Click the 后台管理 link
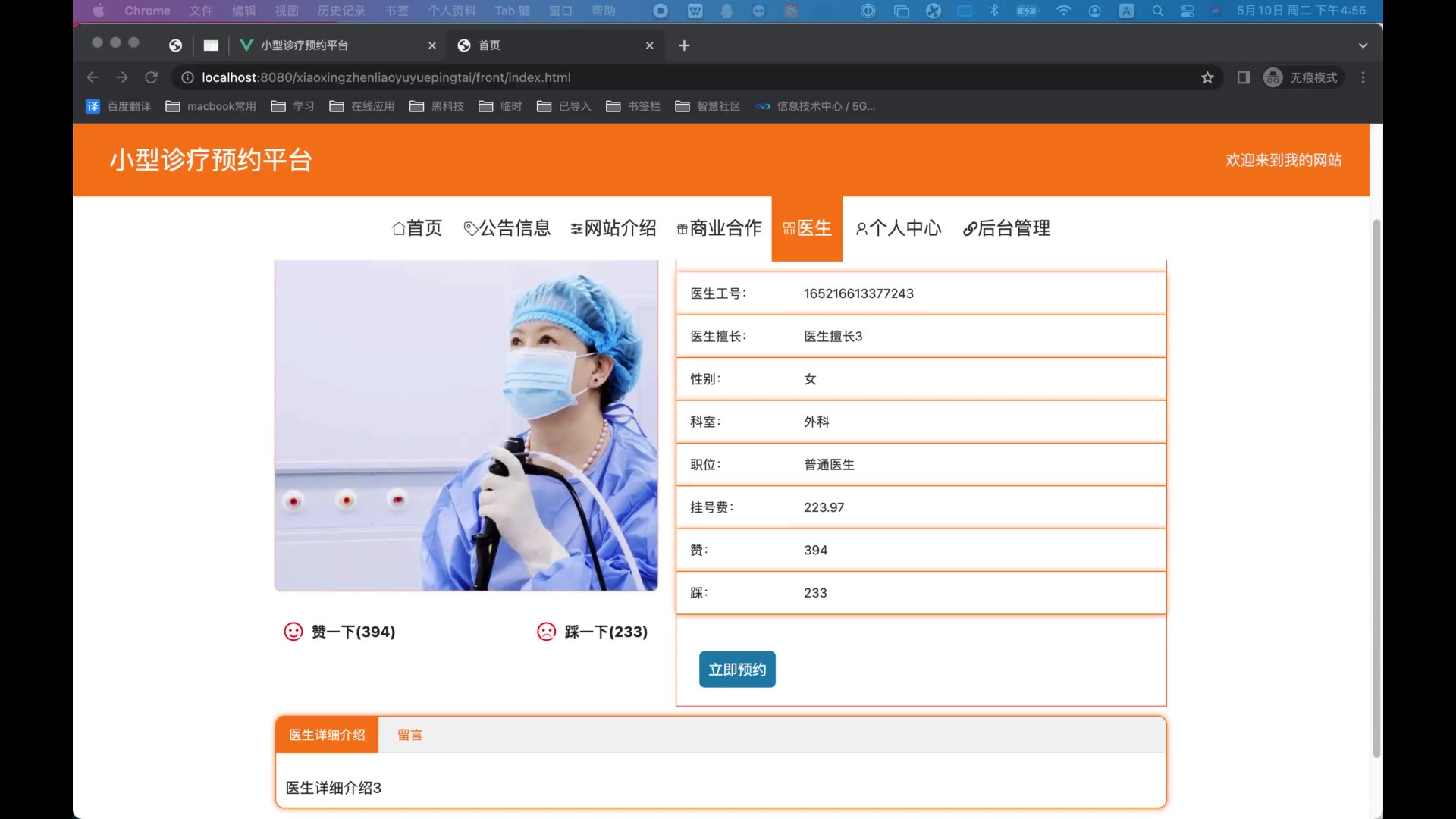Screen dimensions: 1456x819 coord(1006,228)
